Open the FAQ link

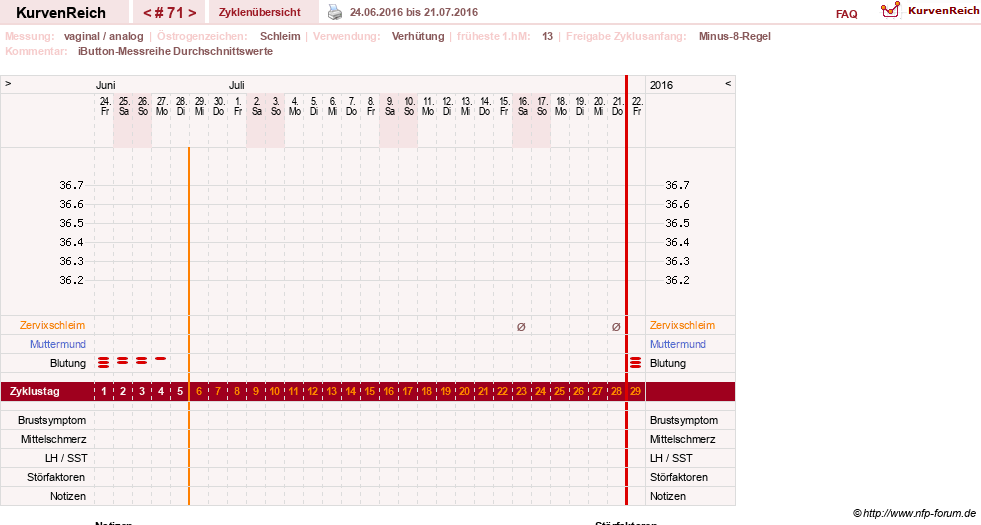[x=846, y=14]
